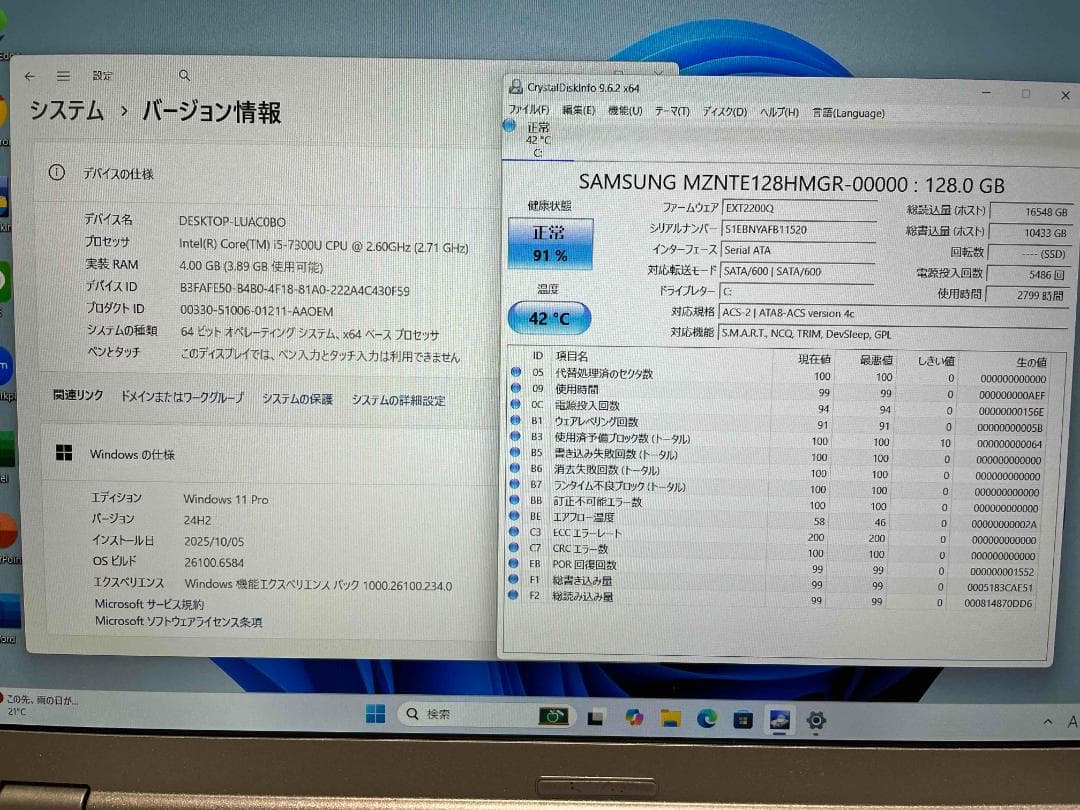The width and height of the screenshot is (1080, 810).
Task: Click the blue status circle for row B3
Action: [x=515, y=436]
